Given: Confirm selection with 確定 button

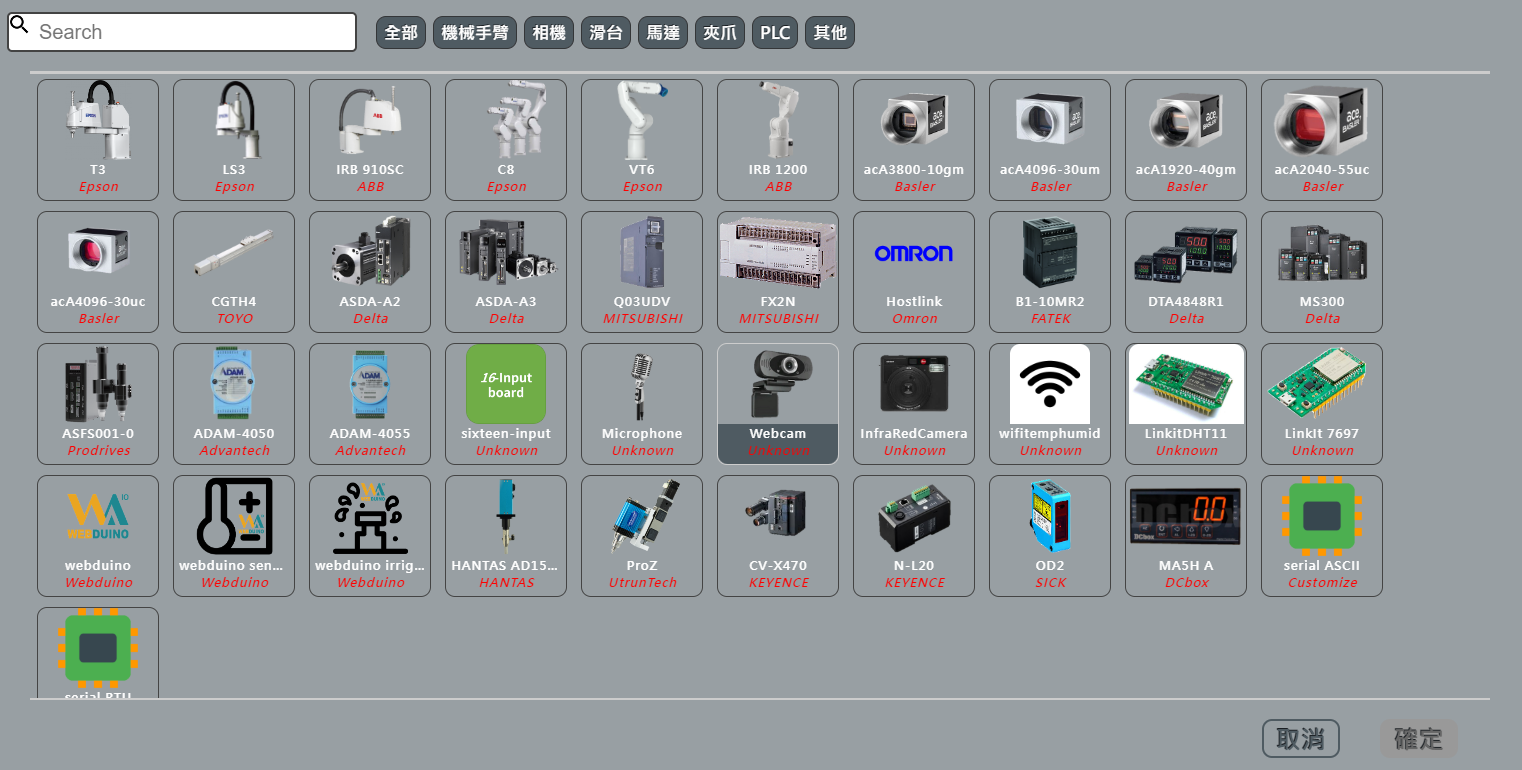Looking at the screenshot, I should point(1418,739).
